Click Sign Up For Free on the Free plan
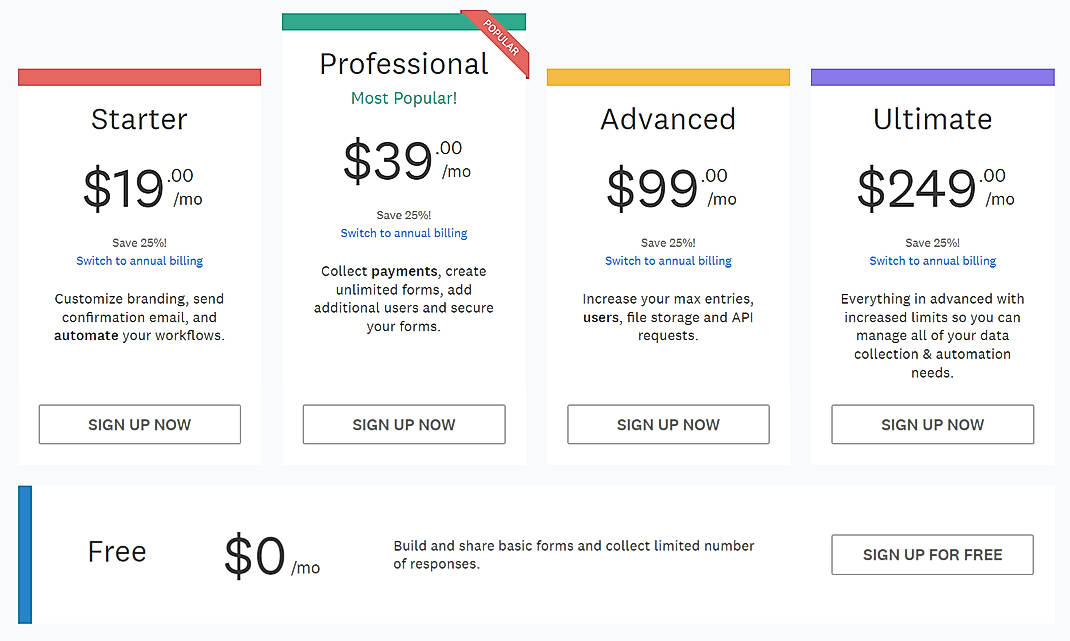Viewport: 1070px width, 641px height. point(931,555)
